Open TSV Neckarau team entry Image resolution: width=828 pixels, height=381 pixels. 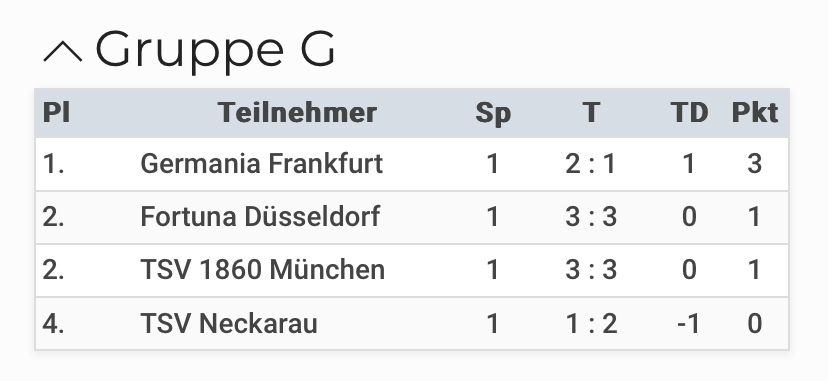tap(229, 323)
